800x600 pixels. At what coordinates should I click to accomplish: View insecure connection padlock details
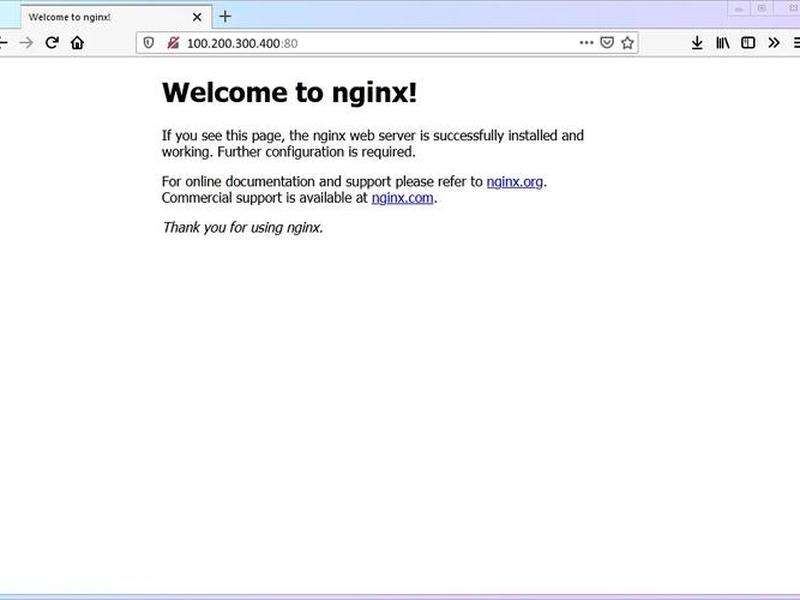pyautogui.click(x=173, y=43)
